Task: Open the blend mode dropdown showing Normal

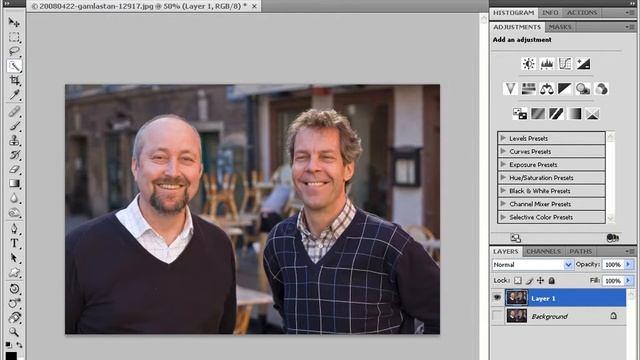Action: 532,264
